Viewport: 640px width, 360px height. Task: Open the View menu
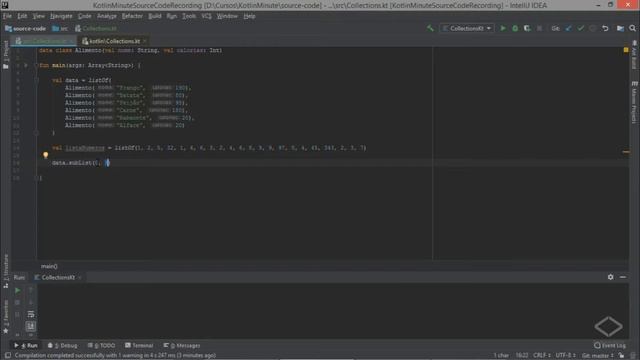coord(38,16)
